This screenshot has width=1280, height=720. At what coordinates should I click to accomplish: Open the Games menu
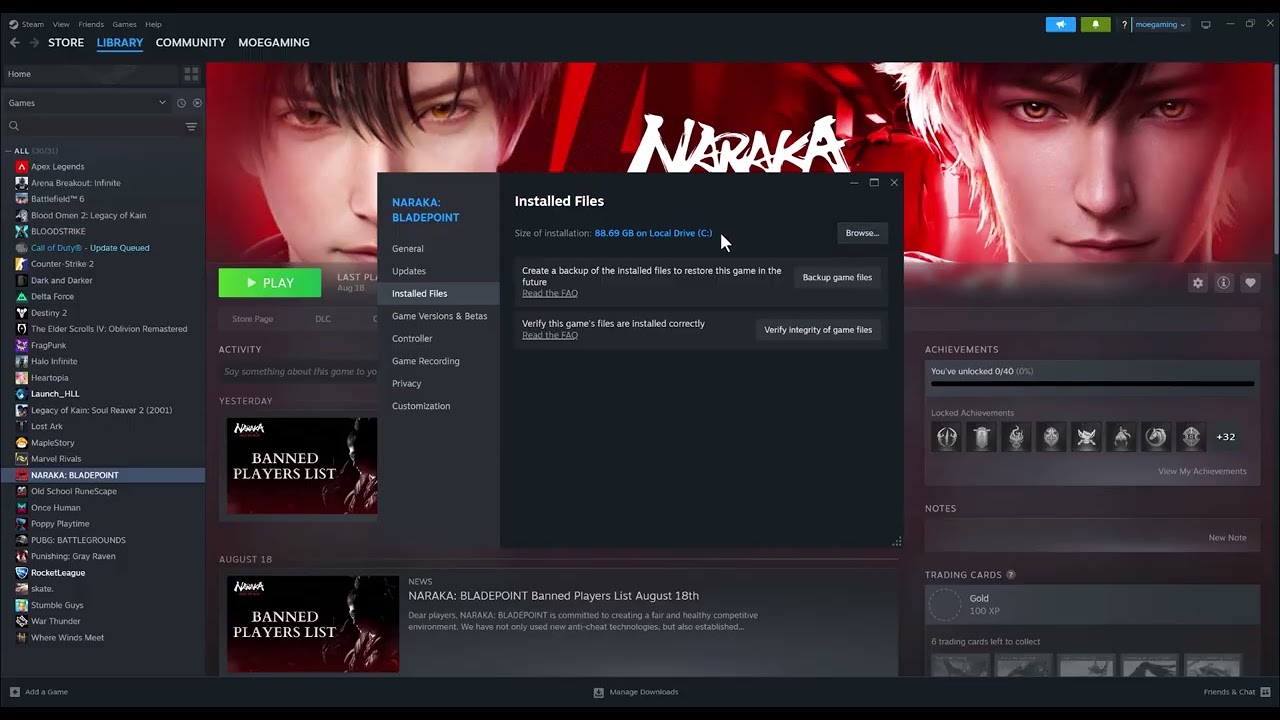point(124,24)
